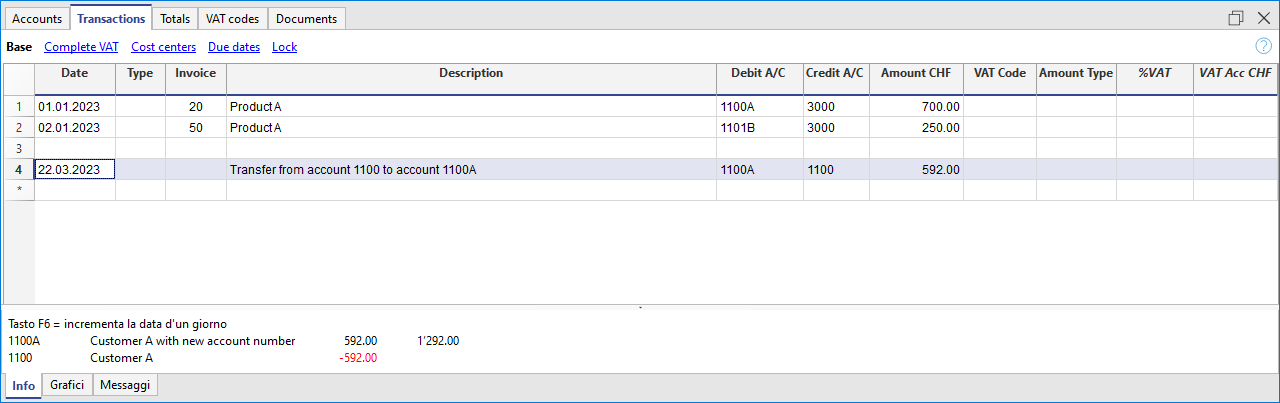Click the Amount CHF cell showing 700.00
The height and width of the screenshot is (403, 1280).
pos(916,106)
